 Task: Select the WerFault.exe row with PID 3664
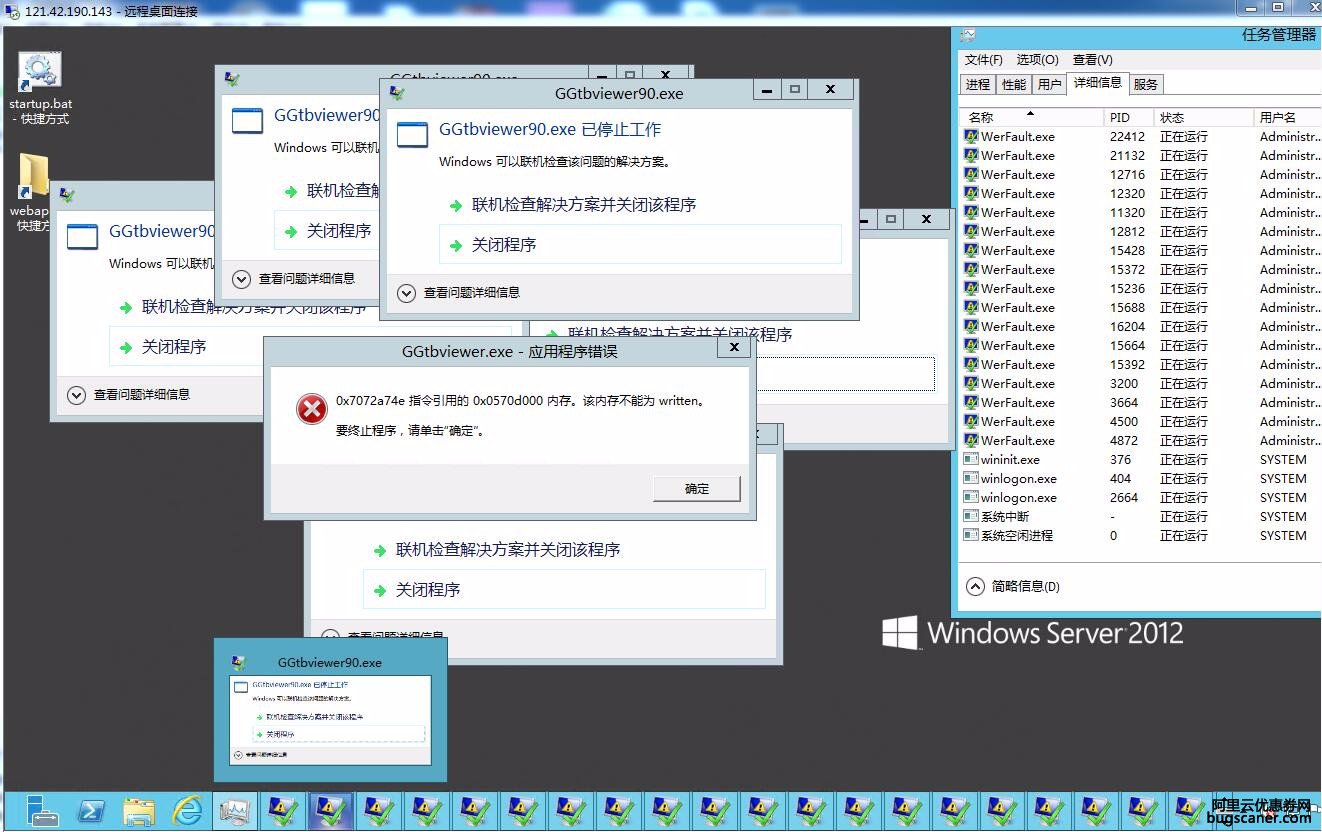coord(1140,403)
